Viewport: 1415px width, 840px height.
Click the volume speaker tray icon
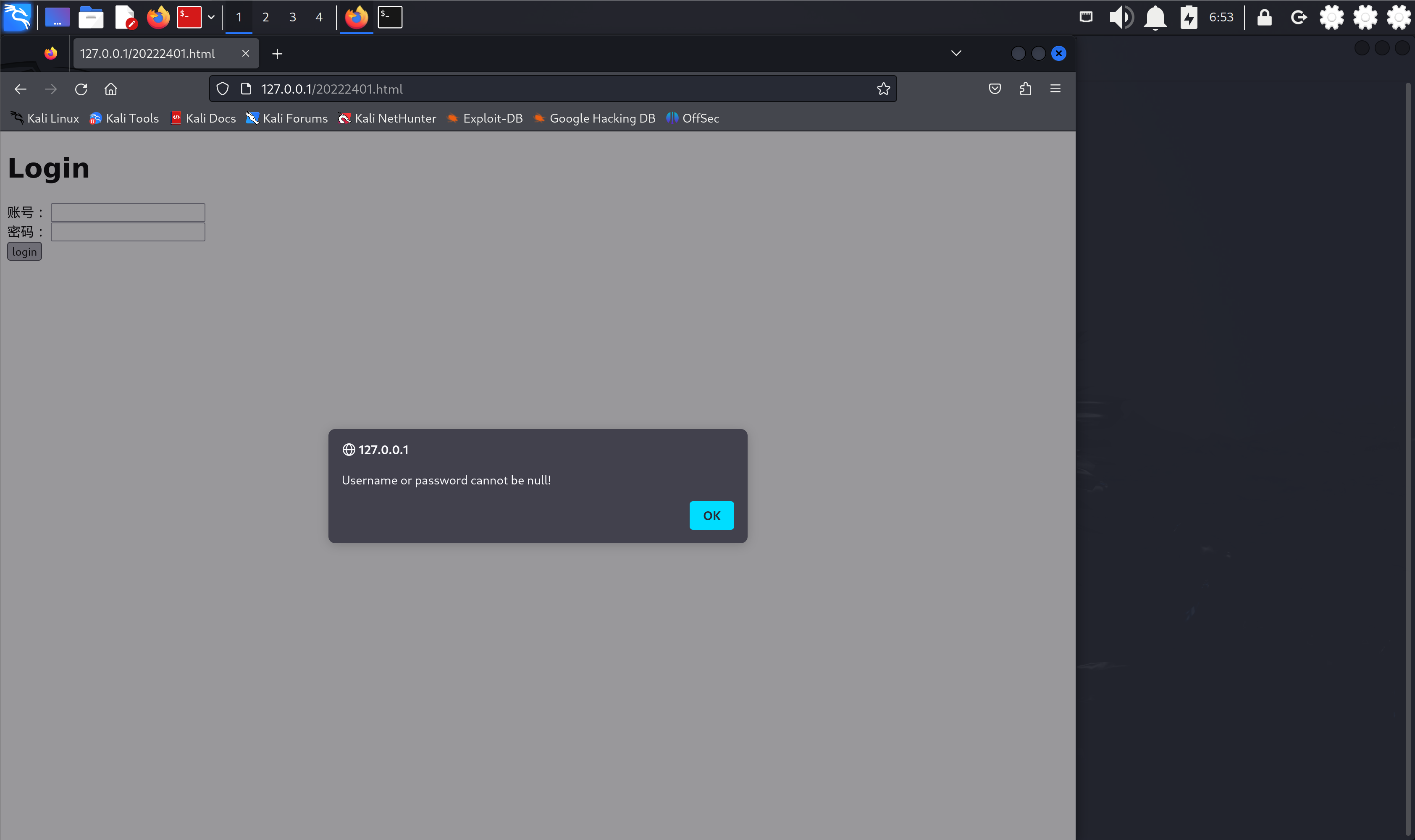click(1121, 17)
